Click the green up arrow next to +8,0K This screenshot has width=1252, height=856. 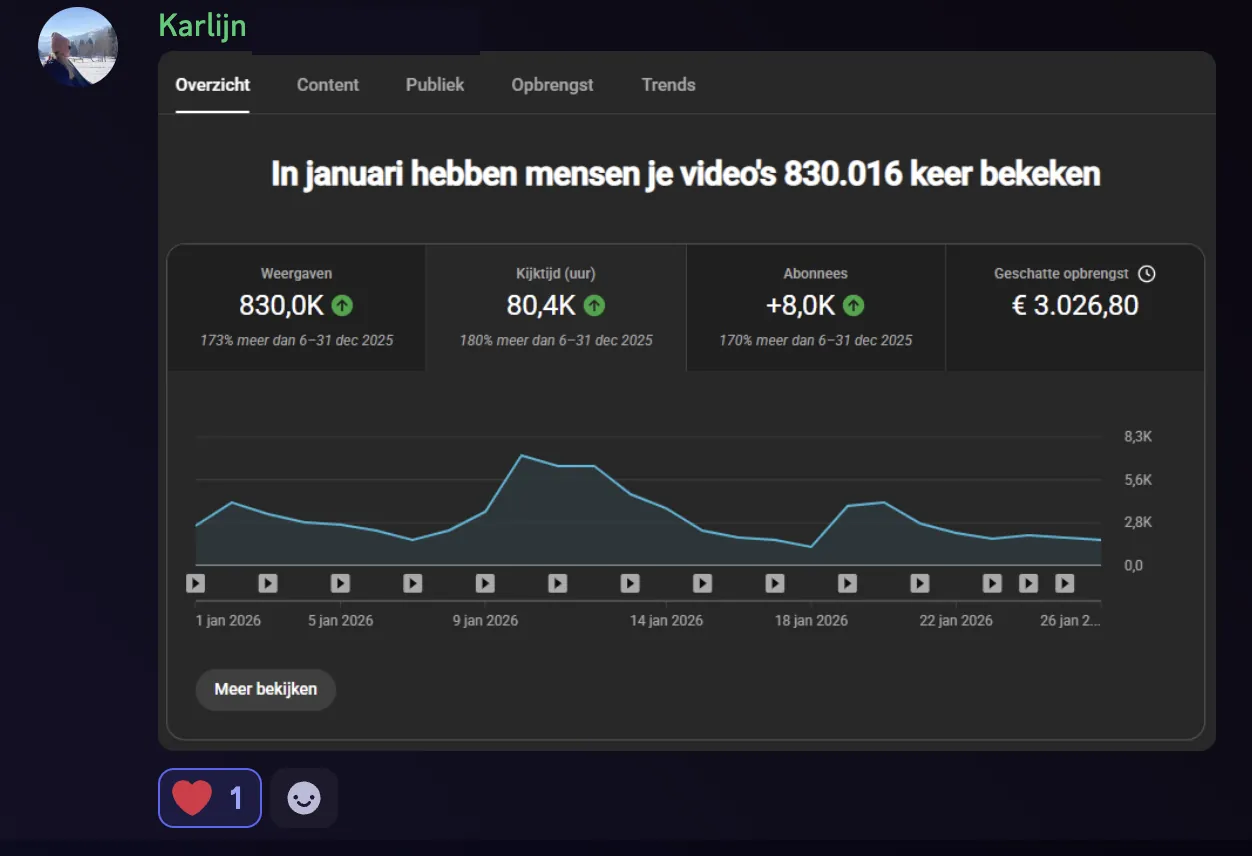click(x=853, y=305)
